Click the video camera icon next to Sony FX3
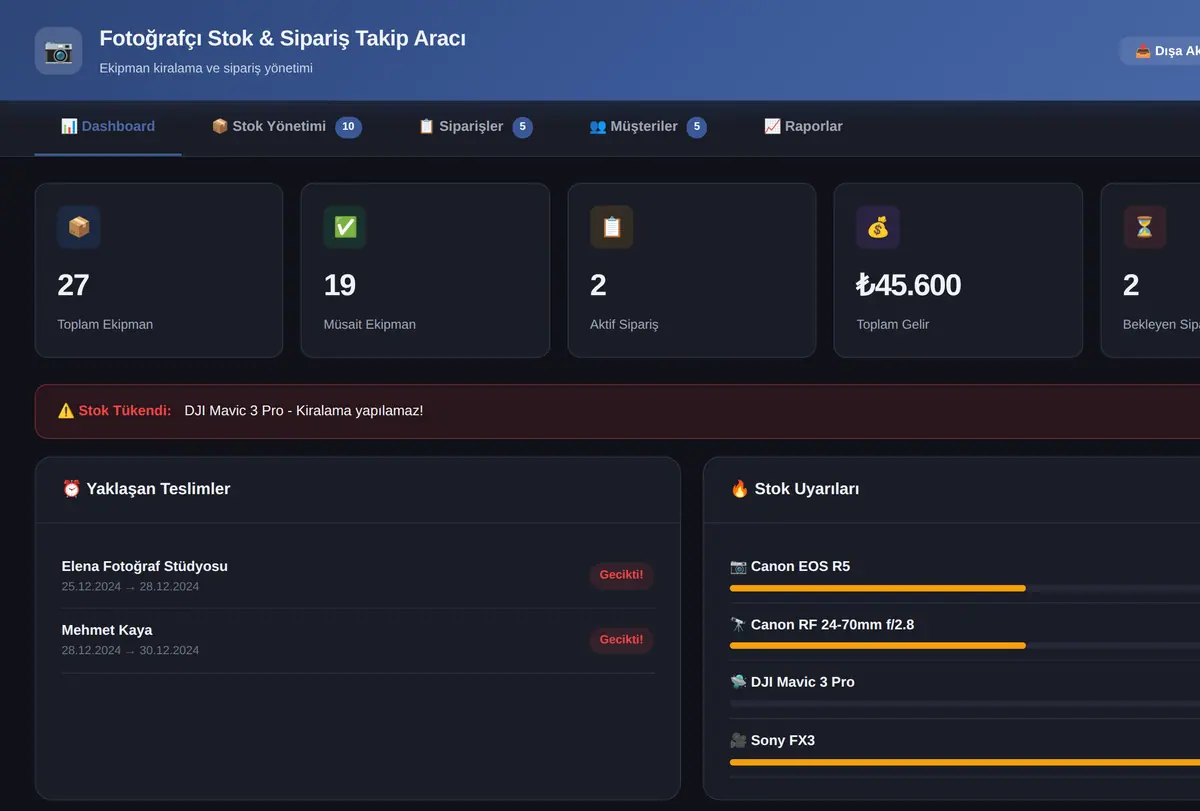This screenshot has height=811, width=1200. coord(738,740)
